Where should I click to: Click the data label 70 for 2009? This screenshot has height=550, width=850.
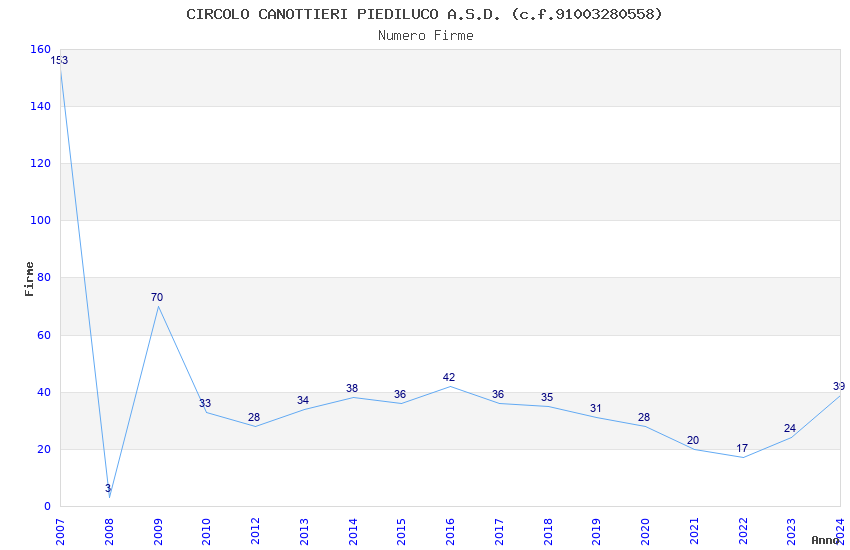pos(157,297)
